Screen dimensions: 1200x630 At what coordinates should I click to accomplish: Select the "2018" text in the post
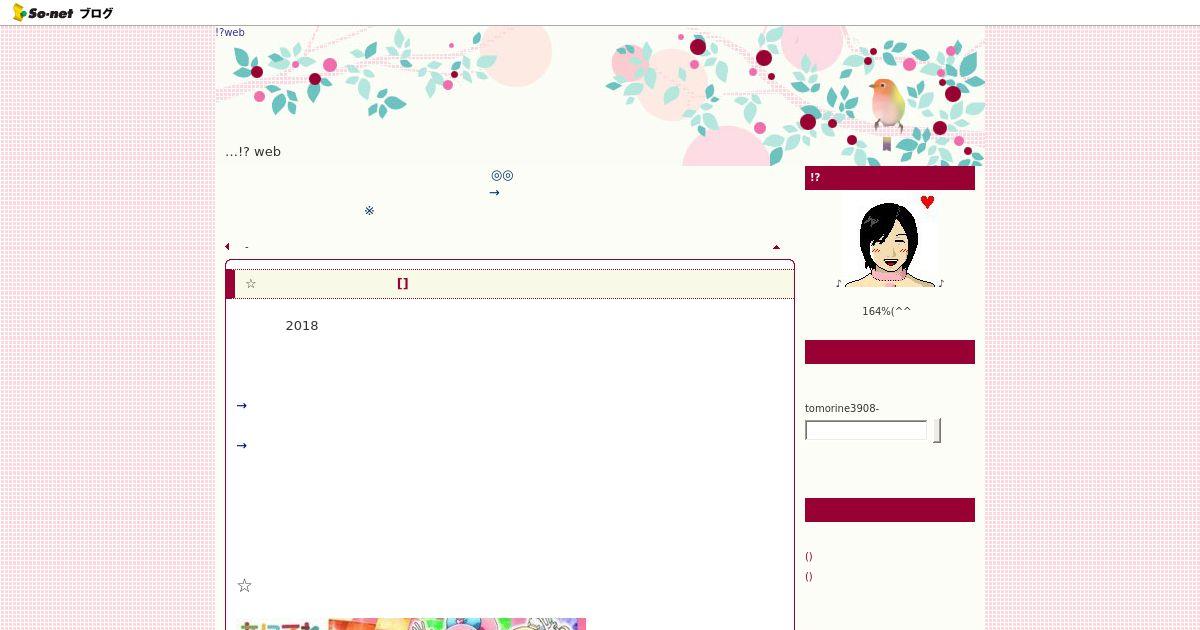302,326
